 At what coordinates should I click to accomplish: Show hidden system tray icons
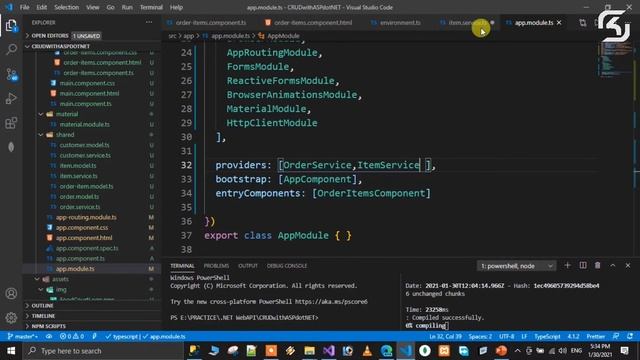(x=518, y=351)
